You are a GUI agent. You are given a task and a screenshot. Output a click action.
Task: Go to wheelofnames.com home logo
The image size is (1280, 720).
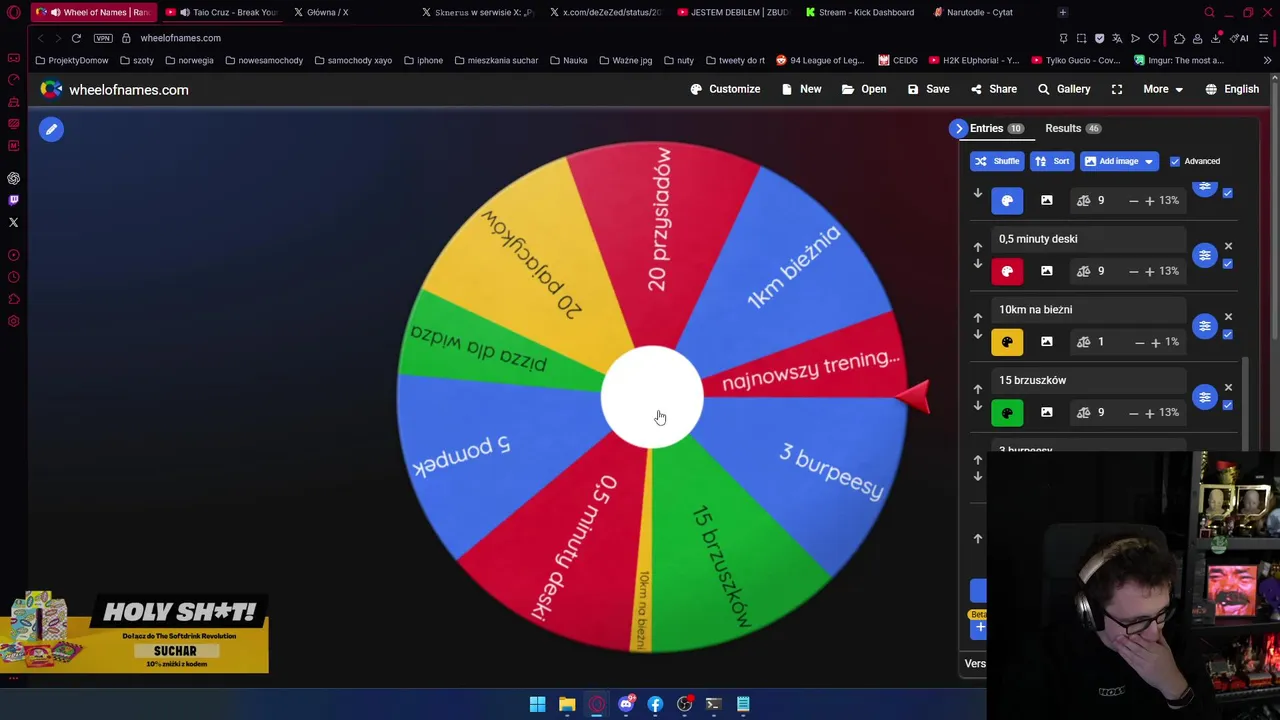click(114, 90)
